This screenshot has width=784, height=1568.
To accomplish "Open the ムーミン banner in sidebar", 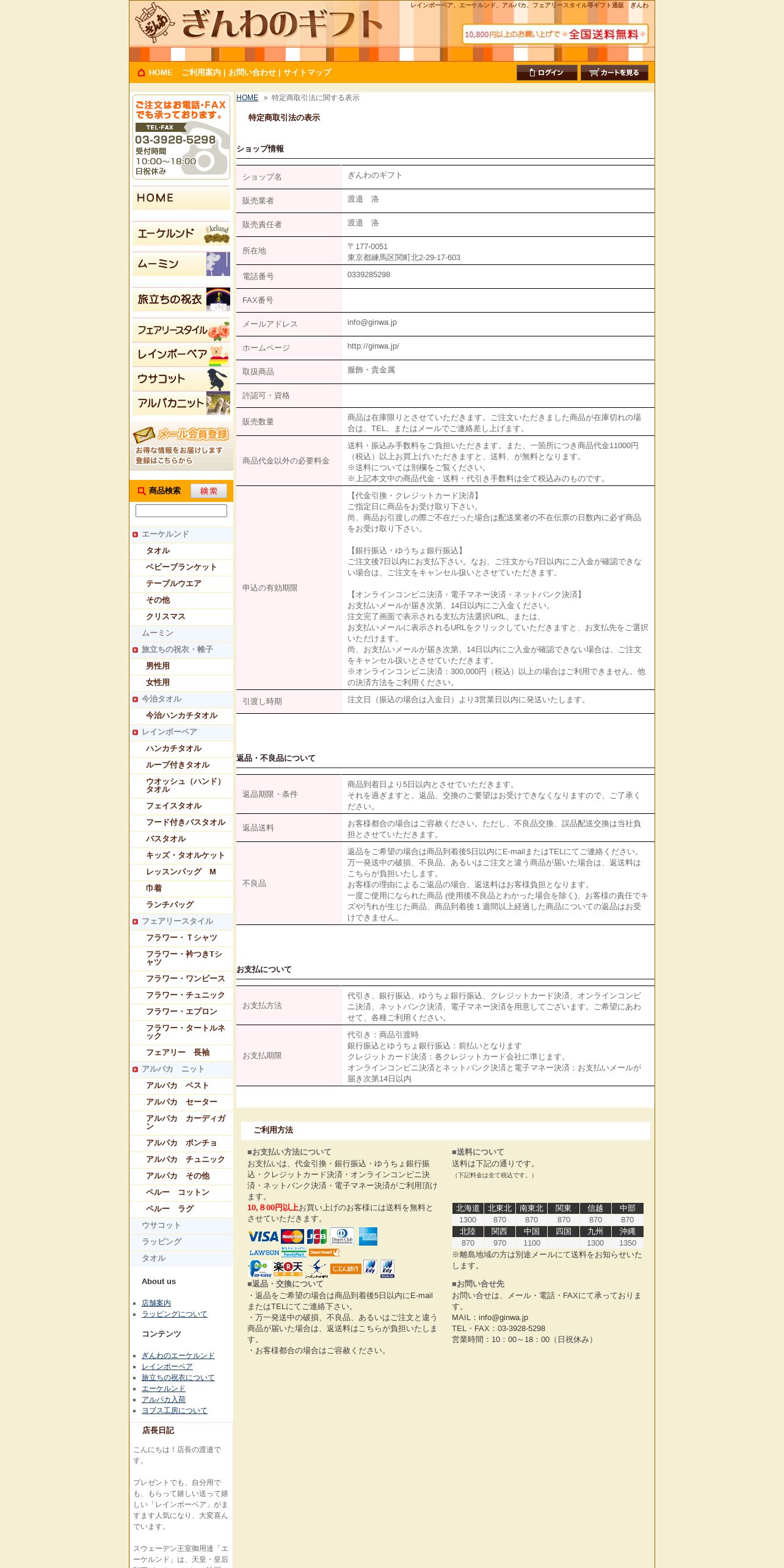I will tap(181, 264).
